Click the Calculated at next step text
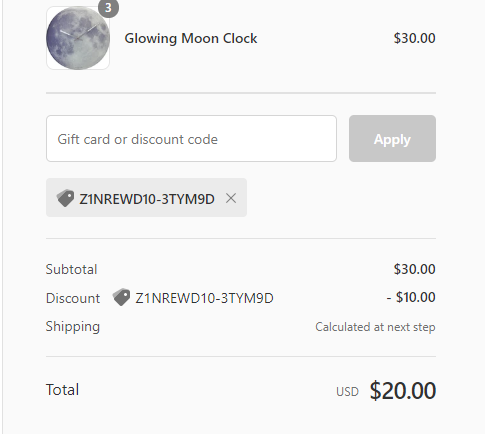The width and height of the screenshot is (485, 434). (375, 327)
